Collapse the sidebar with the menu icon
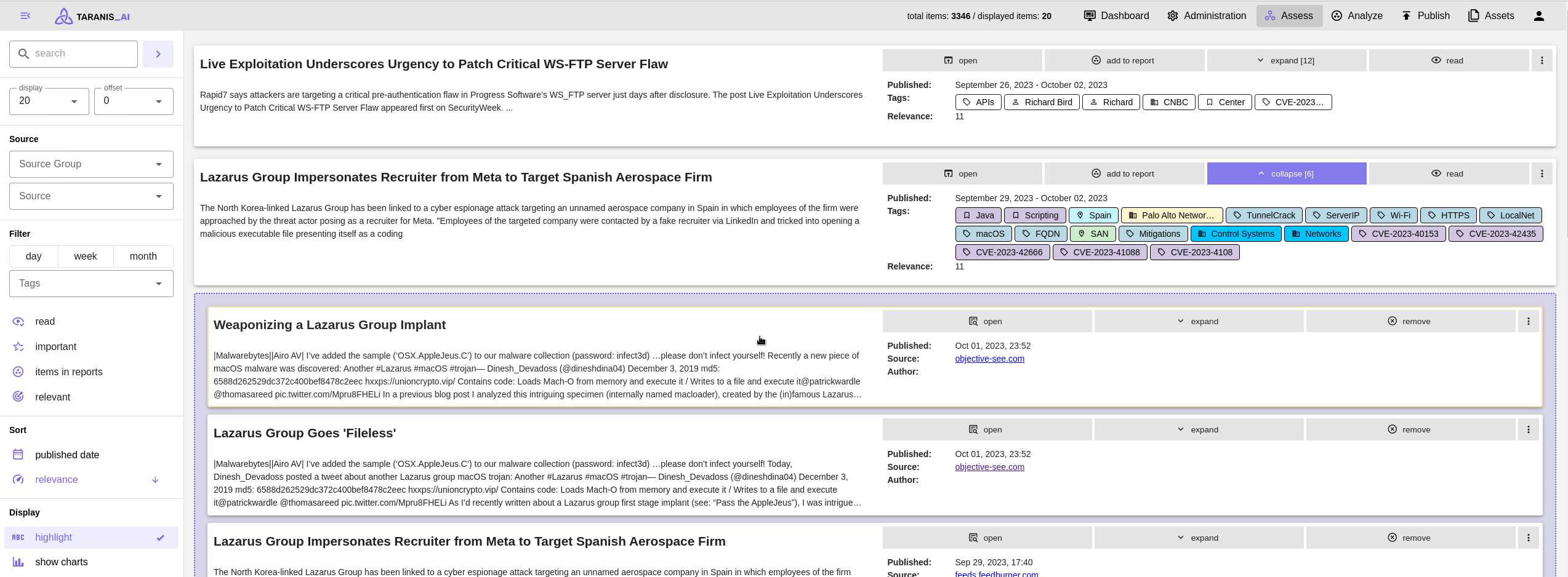This screenshot has height=577, width=1568. 25,16
